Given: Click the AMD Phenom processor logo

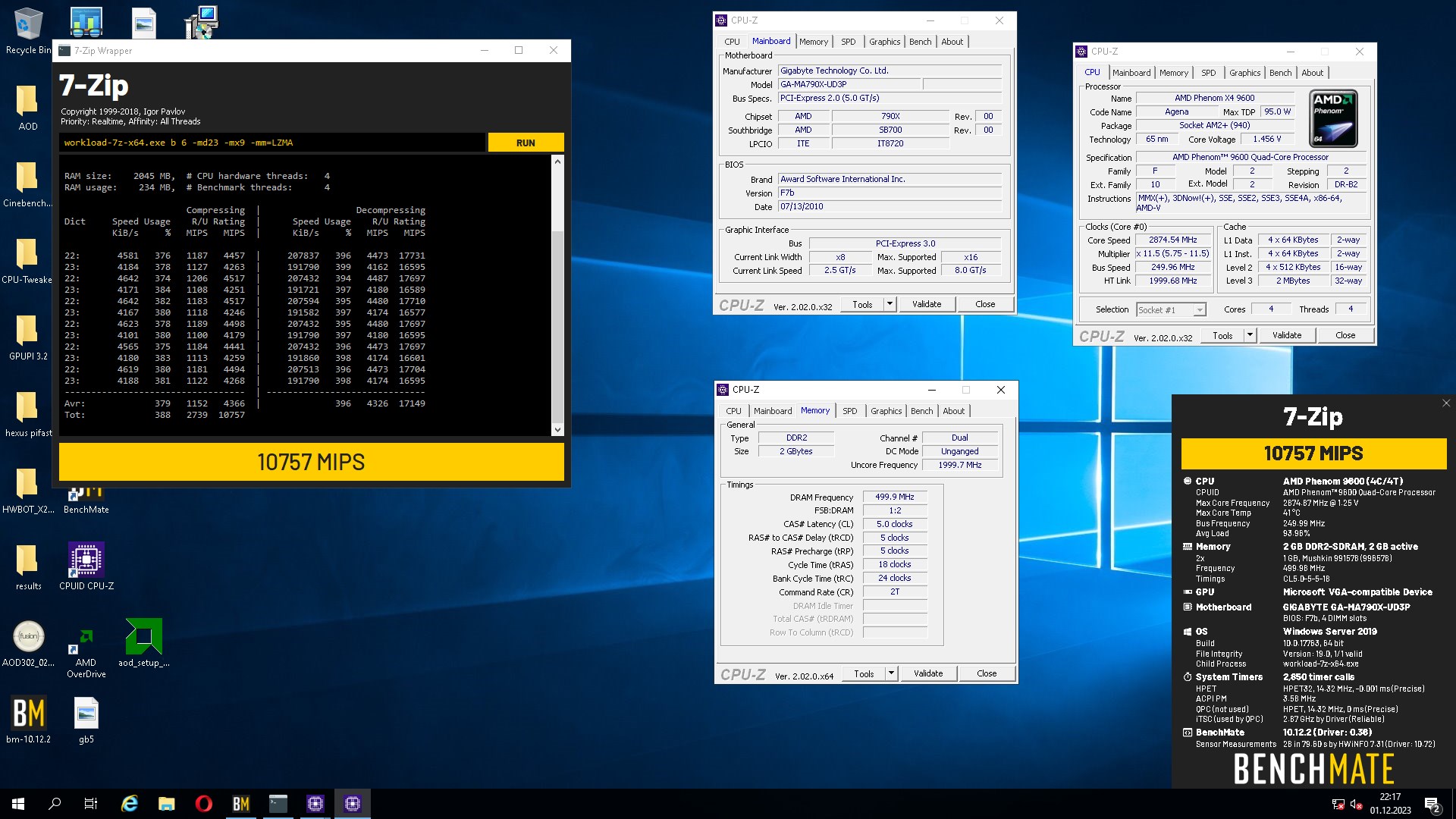Looking at the screenshot, I should pos(1334,118).
